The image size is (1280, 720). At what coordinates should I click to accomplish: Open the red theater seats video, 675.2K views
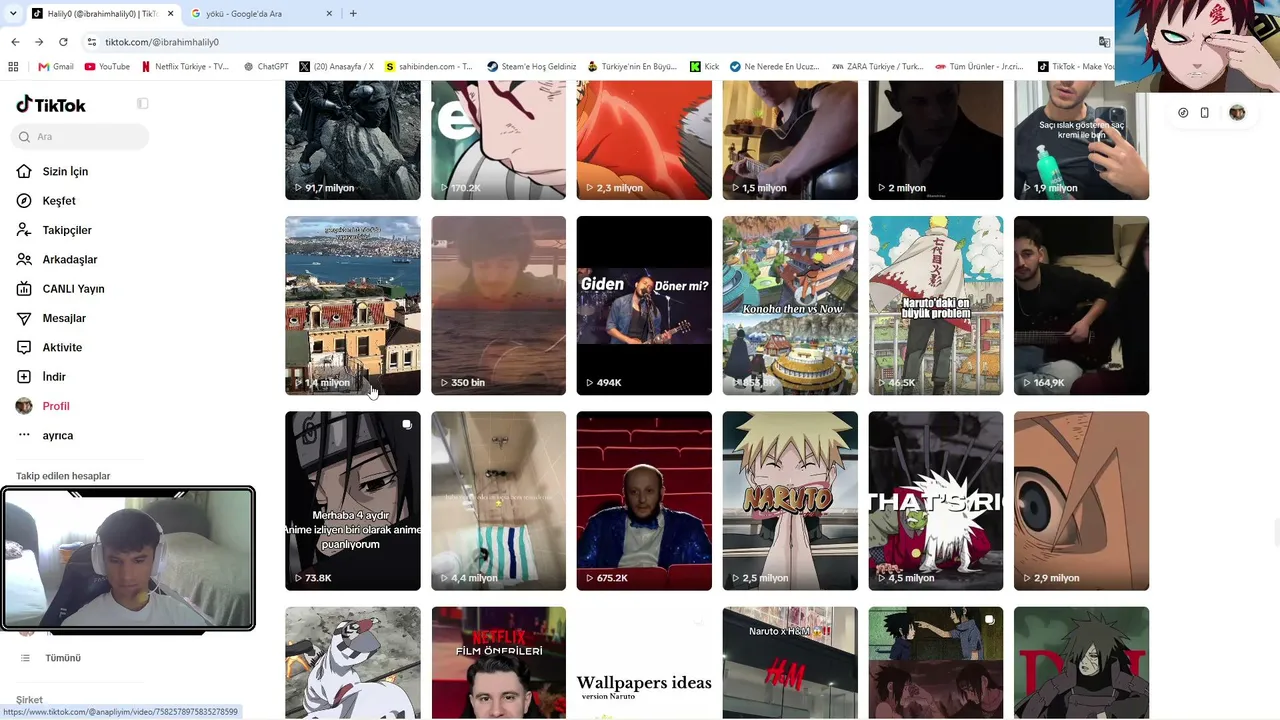(644, 501)
